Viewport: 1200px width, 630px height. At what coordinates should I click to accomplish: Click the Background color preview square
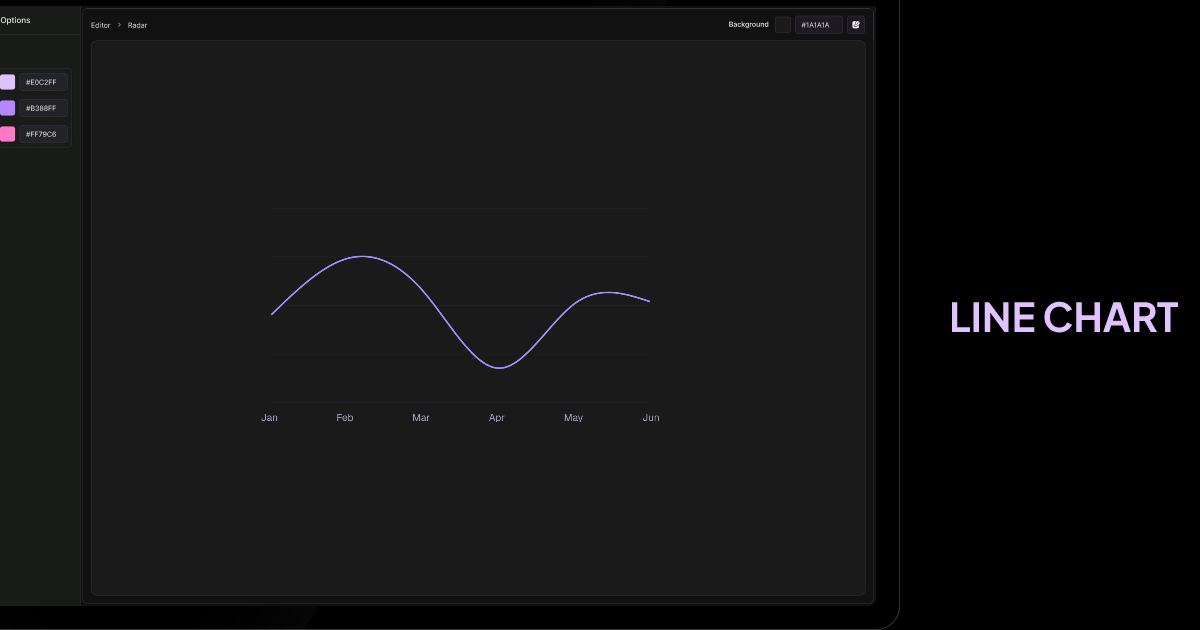pyautogui.click(x=782, y=24)
